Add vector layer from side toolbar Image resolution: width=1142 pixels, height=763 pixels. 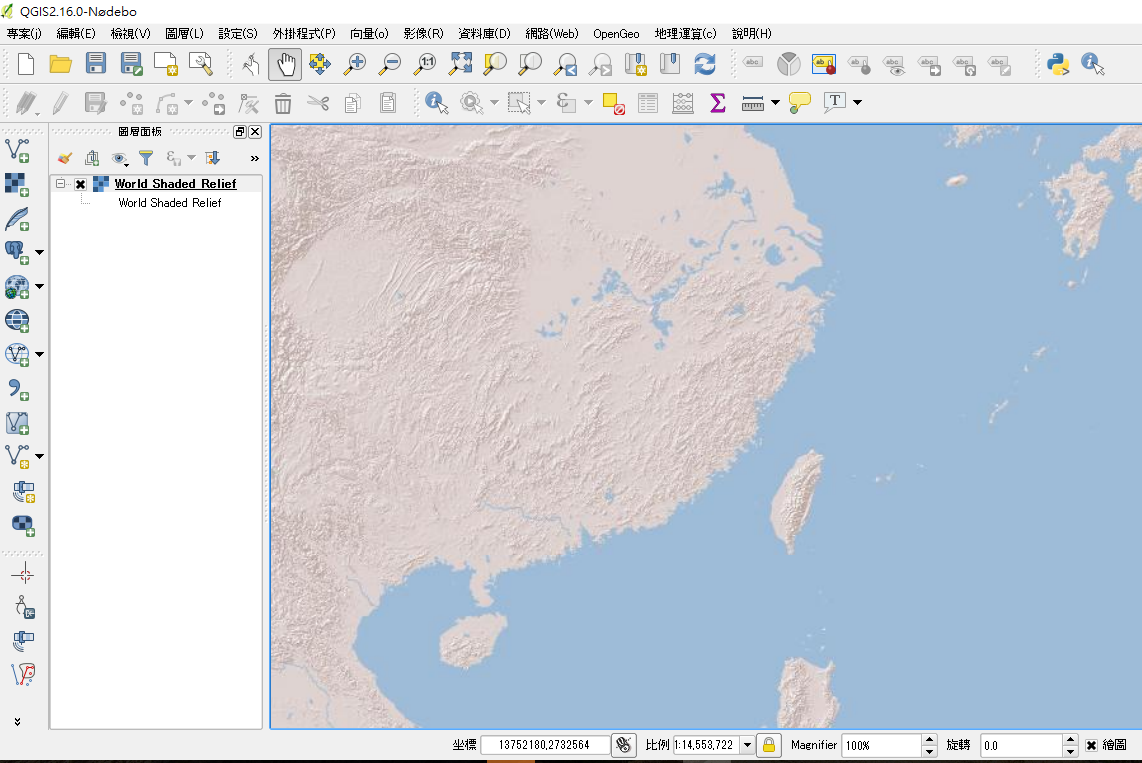pyautogui.click(x=17, y=151)
